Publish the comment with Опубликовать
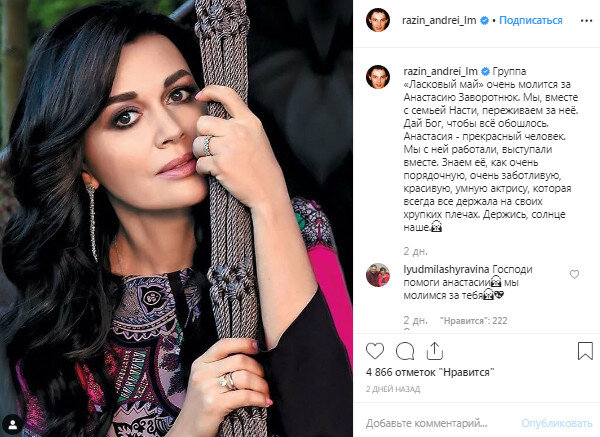The image size is (600, 437). (x=557, y=423)
